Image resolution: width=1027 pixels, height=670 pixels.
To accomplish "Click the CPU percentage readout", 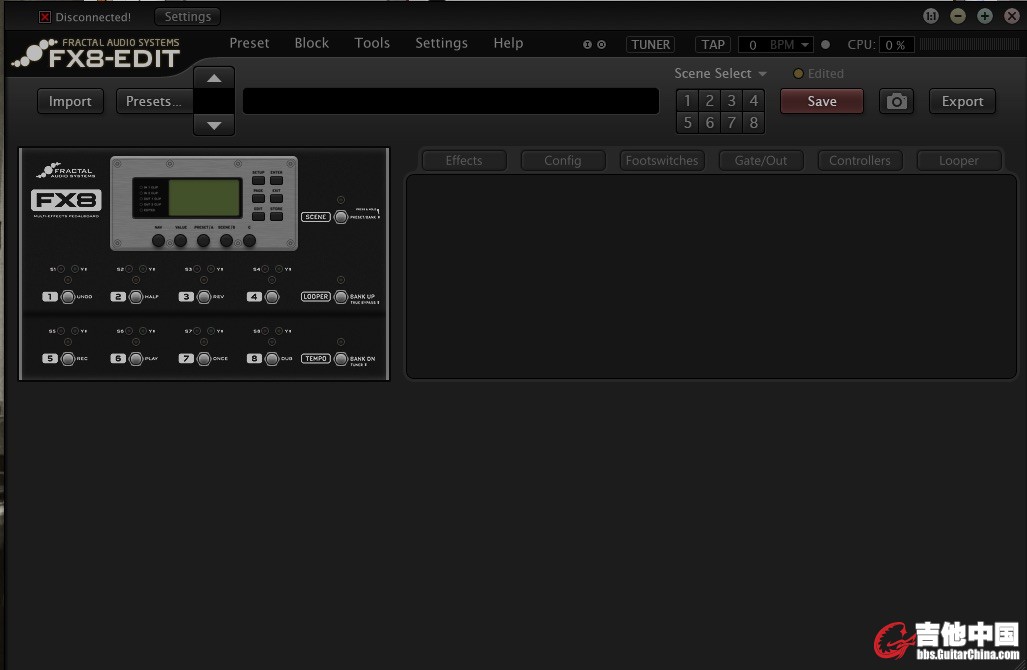I will (x=896, y=45).
